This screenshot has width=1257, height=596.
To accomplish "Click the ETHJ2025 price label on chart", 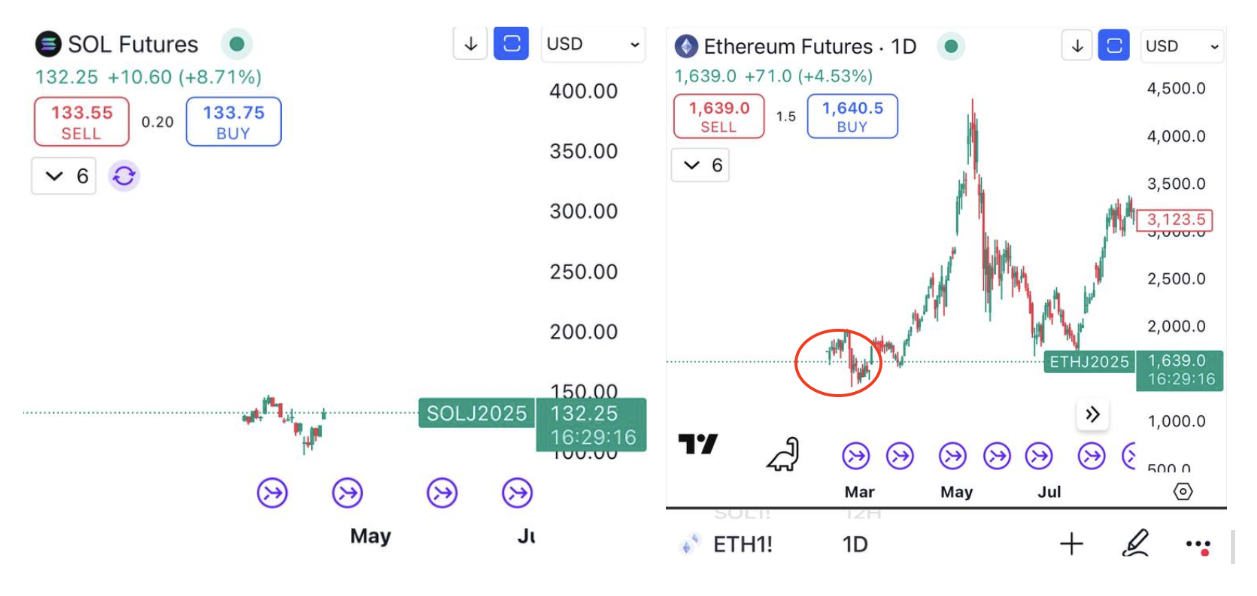I will pos(1089,362).
